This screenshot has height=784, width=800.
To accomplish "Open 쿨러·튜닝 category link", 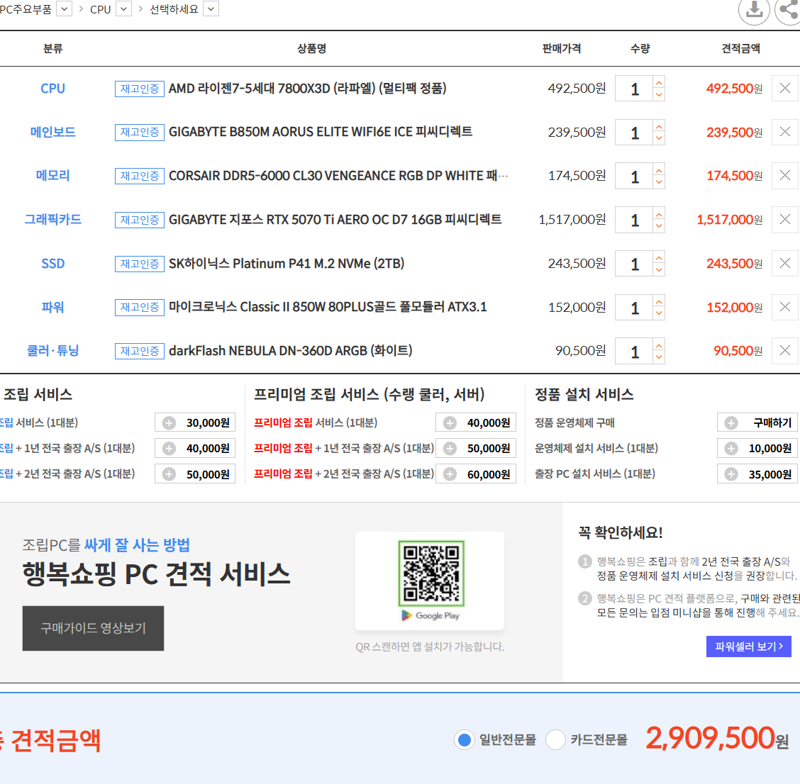I will [53, 350].
